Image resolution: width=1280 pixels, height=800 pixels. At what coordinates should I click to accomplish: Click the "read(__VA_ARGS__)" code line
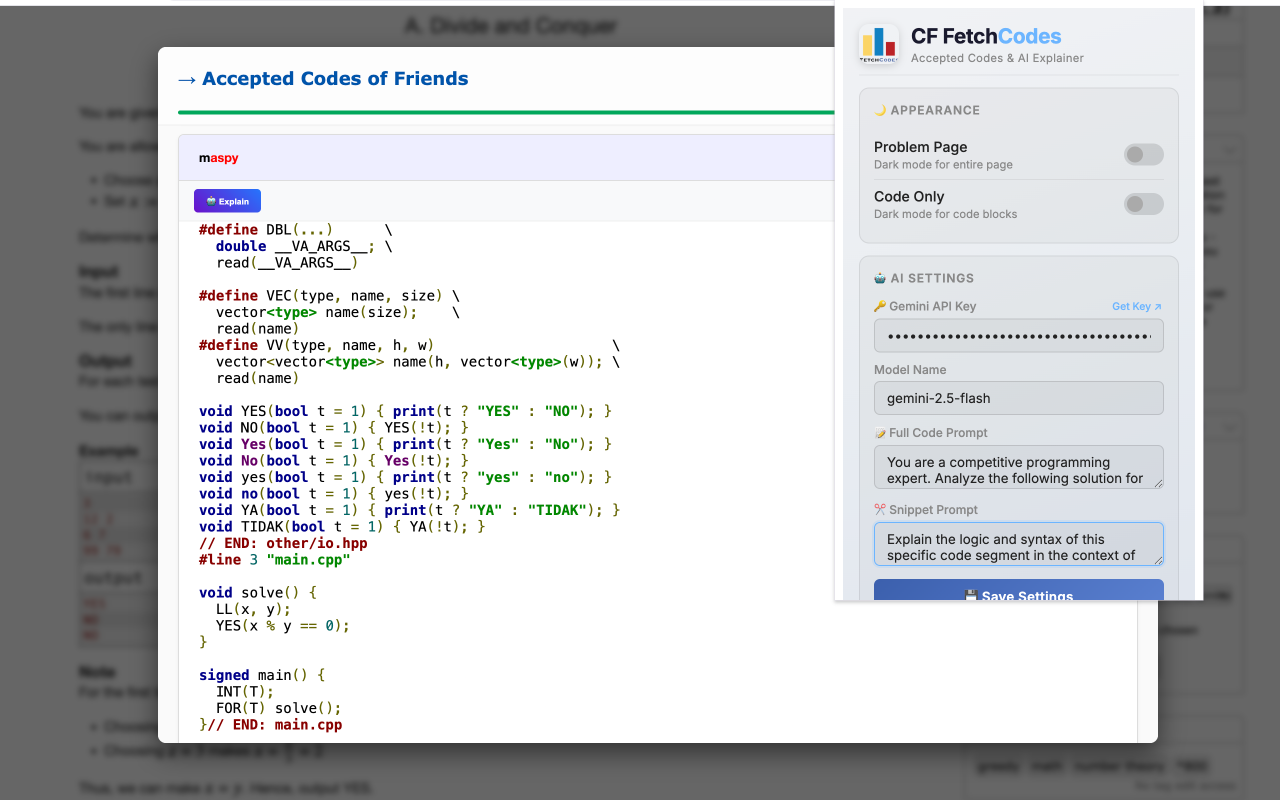click(x=287, y=263)
